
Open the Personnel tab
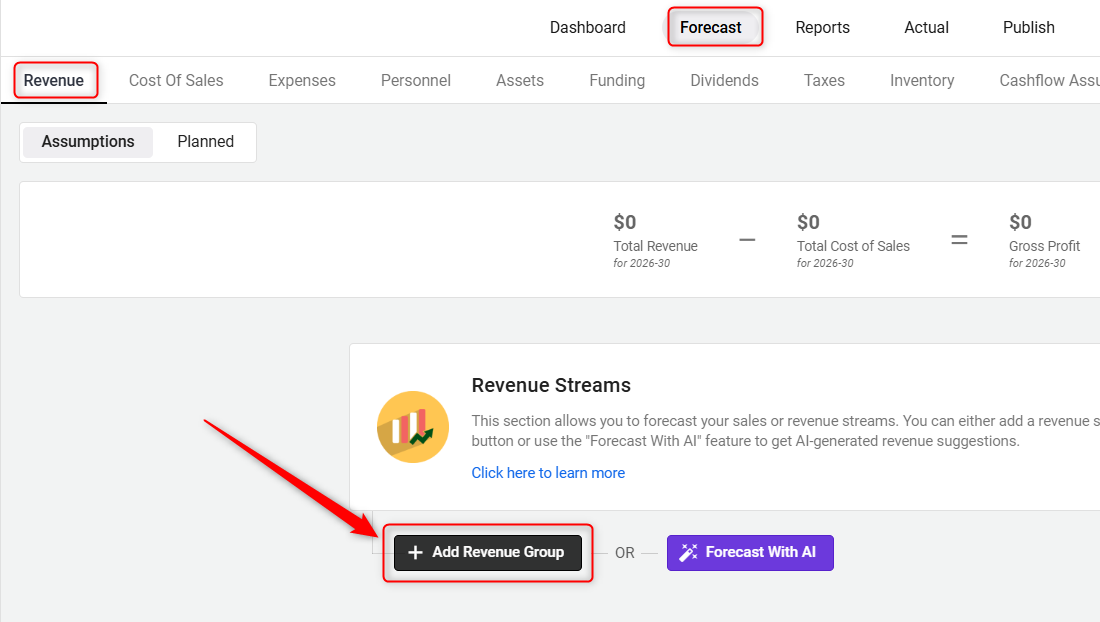point(416,81)
